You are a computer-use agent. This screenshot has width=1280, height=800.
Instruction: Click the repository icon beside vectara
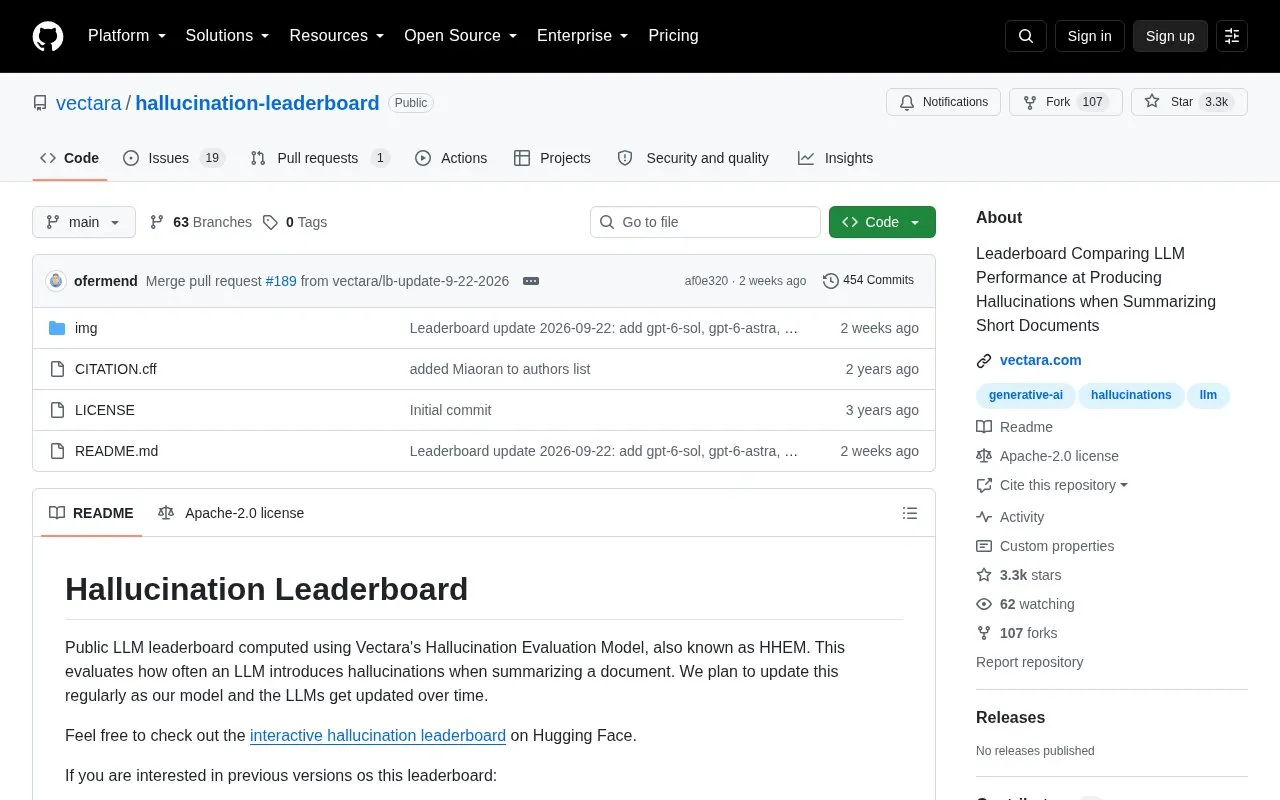click(x=40, y=103)
